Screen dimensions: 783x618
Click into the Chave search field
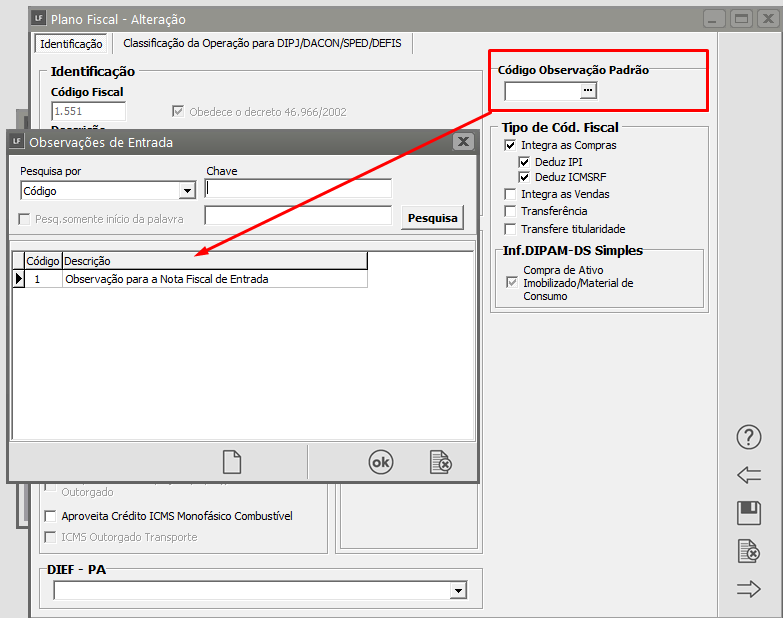298,189
